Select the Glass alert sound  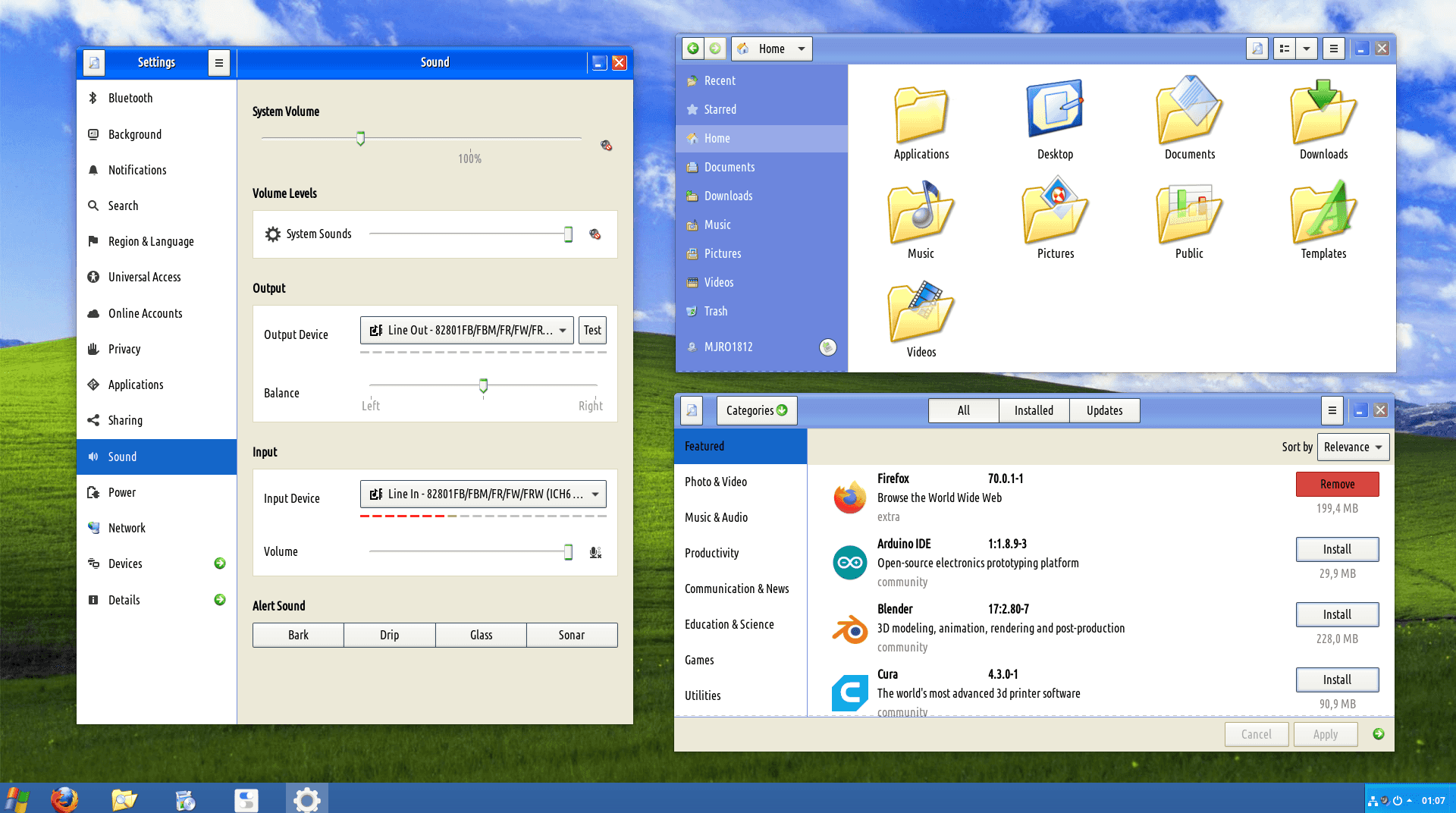481,635
